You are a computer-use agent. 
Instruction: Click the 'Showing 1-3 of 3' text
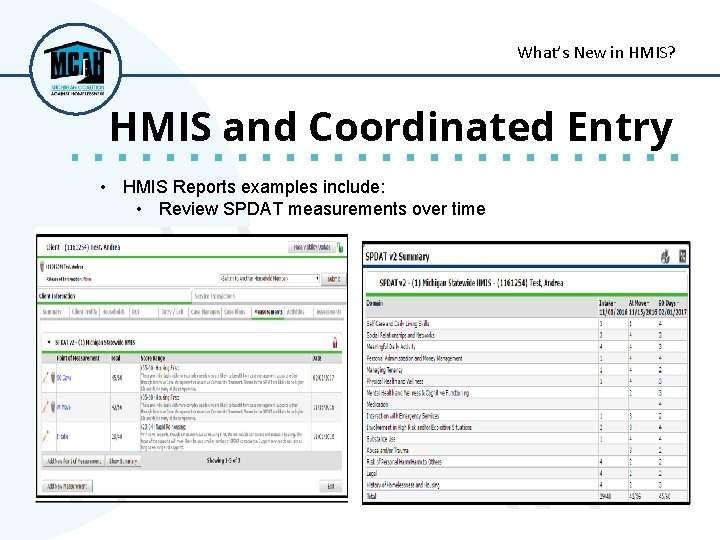click(x=223, y=460)
